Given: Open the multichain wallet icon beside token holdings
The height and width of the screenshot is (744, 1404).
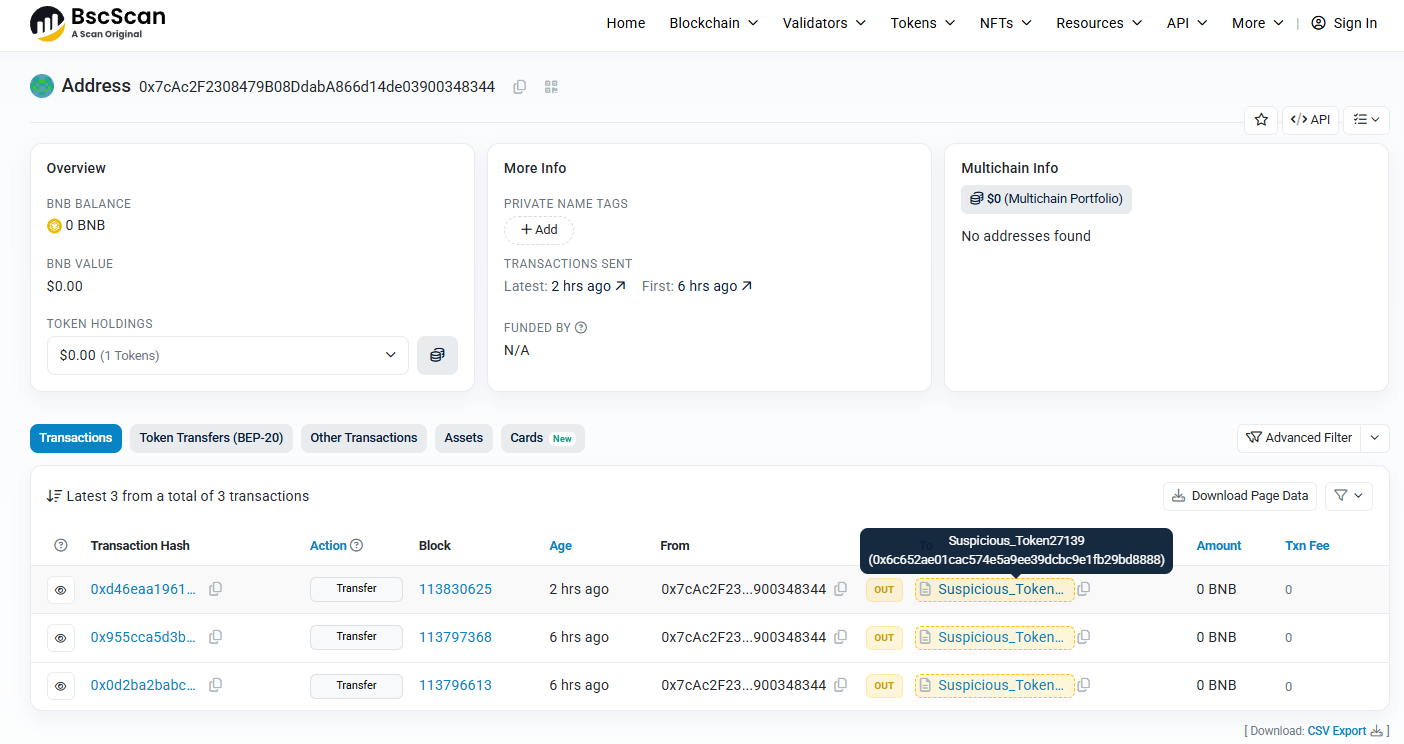Looking at the screenshot, I should [437, 355].
